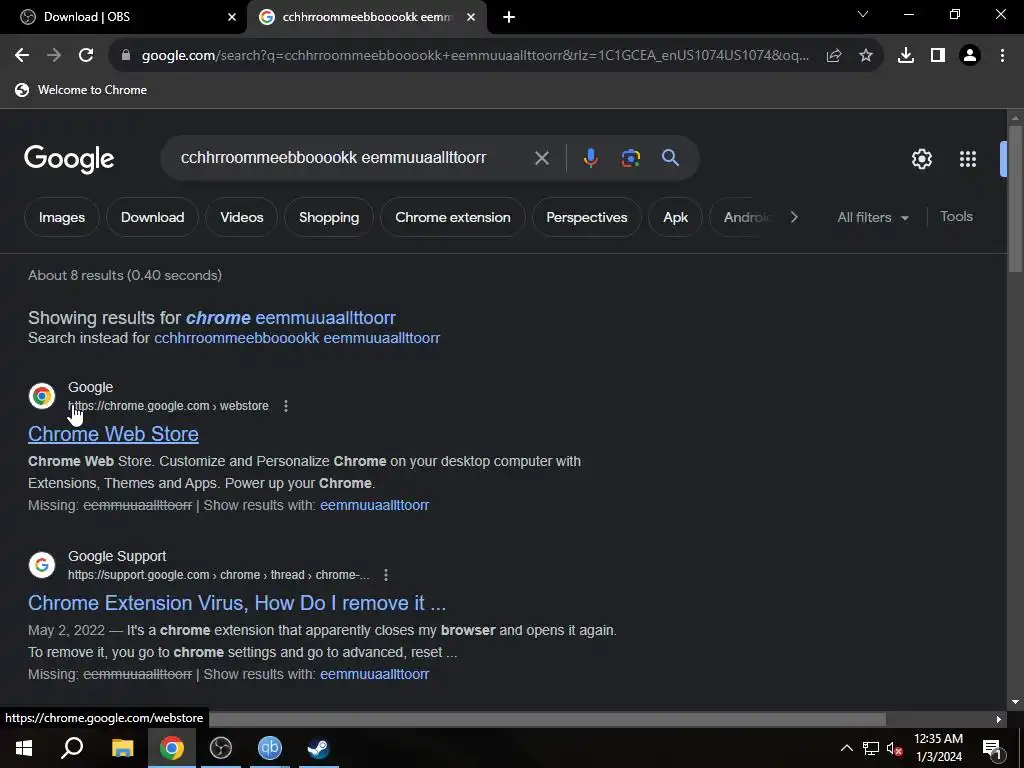Click the Google logo
This screenshot has height=768, width=1024.
click(x=69, y=159)
